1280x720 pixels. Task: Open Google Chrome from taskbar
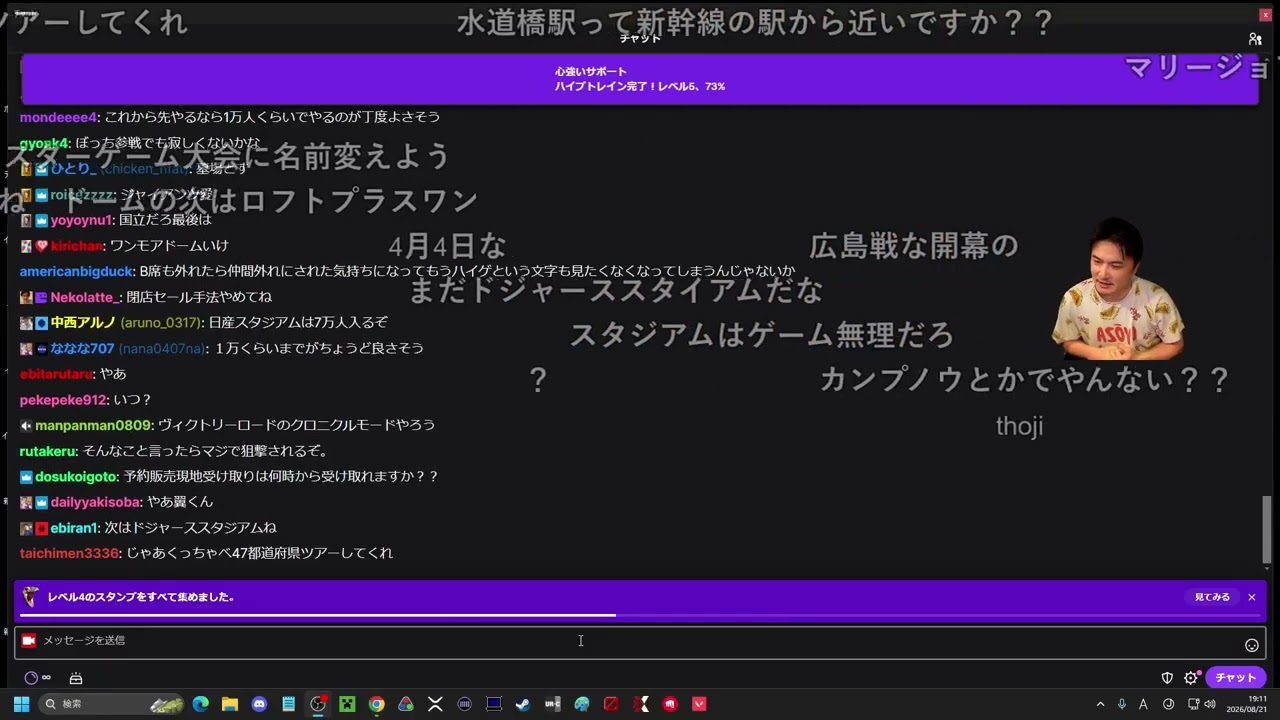tap(376, 704)
